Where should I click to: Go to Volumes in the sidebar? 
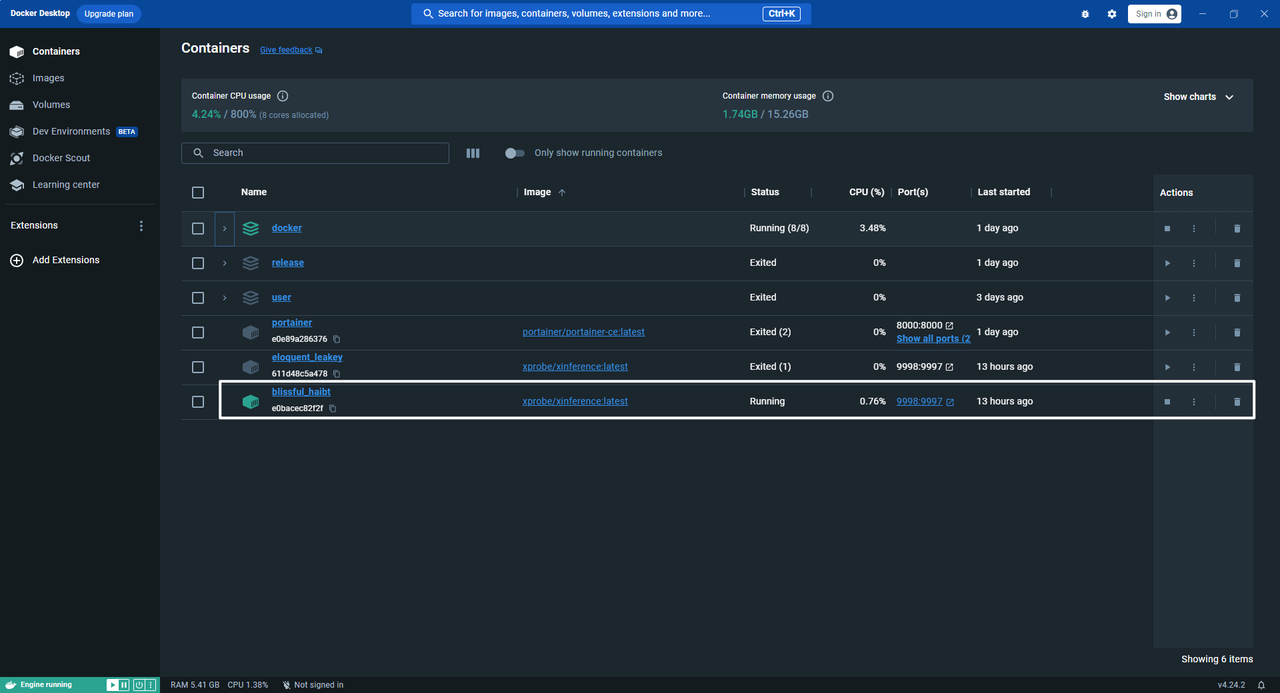pos(51,105)
